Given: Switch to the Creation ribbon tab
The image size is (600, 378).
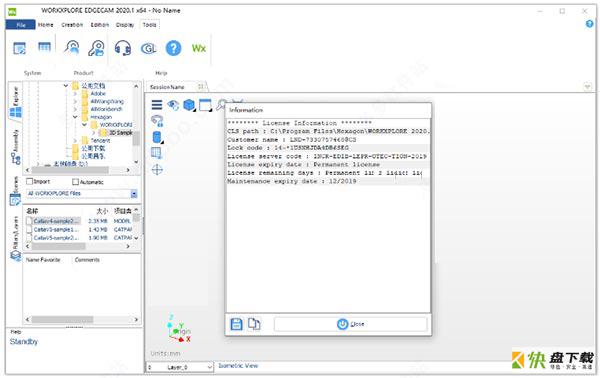Looking at the screenshot, I should pyautogui.click(x=72, y=24).
